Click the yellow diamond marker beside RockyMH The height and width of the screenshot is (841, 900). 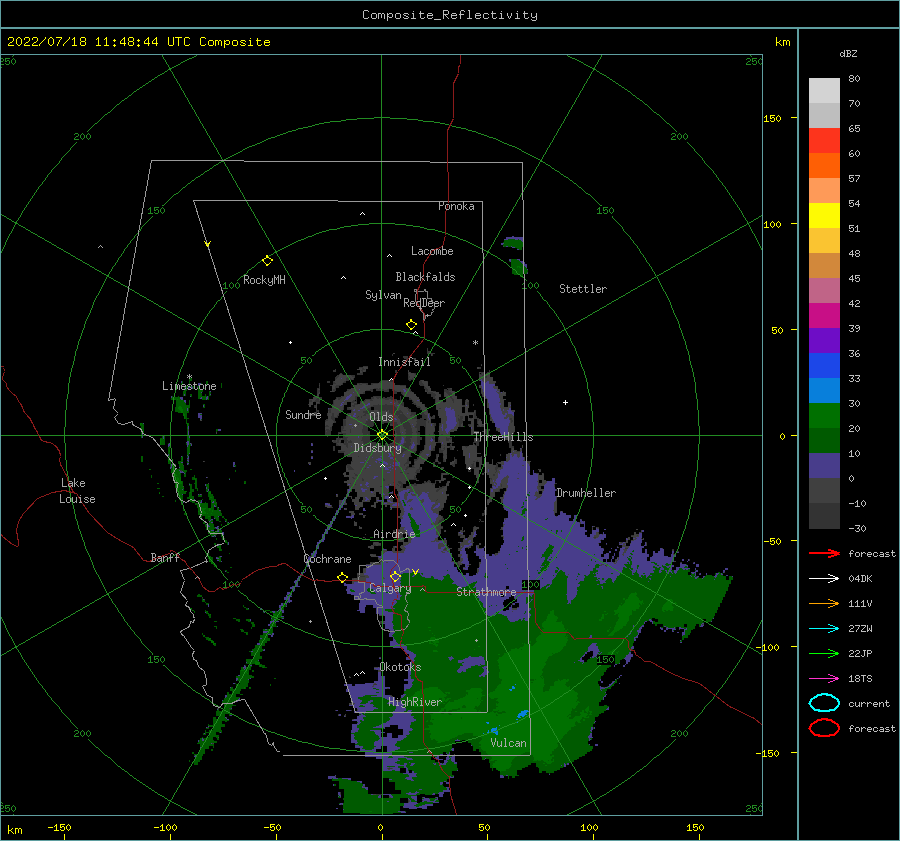point(267,261)
